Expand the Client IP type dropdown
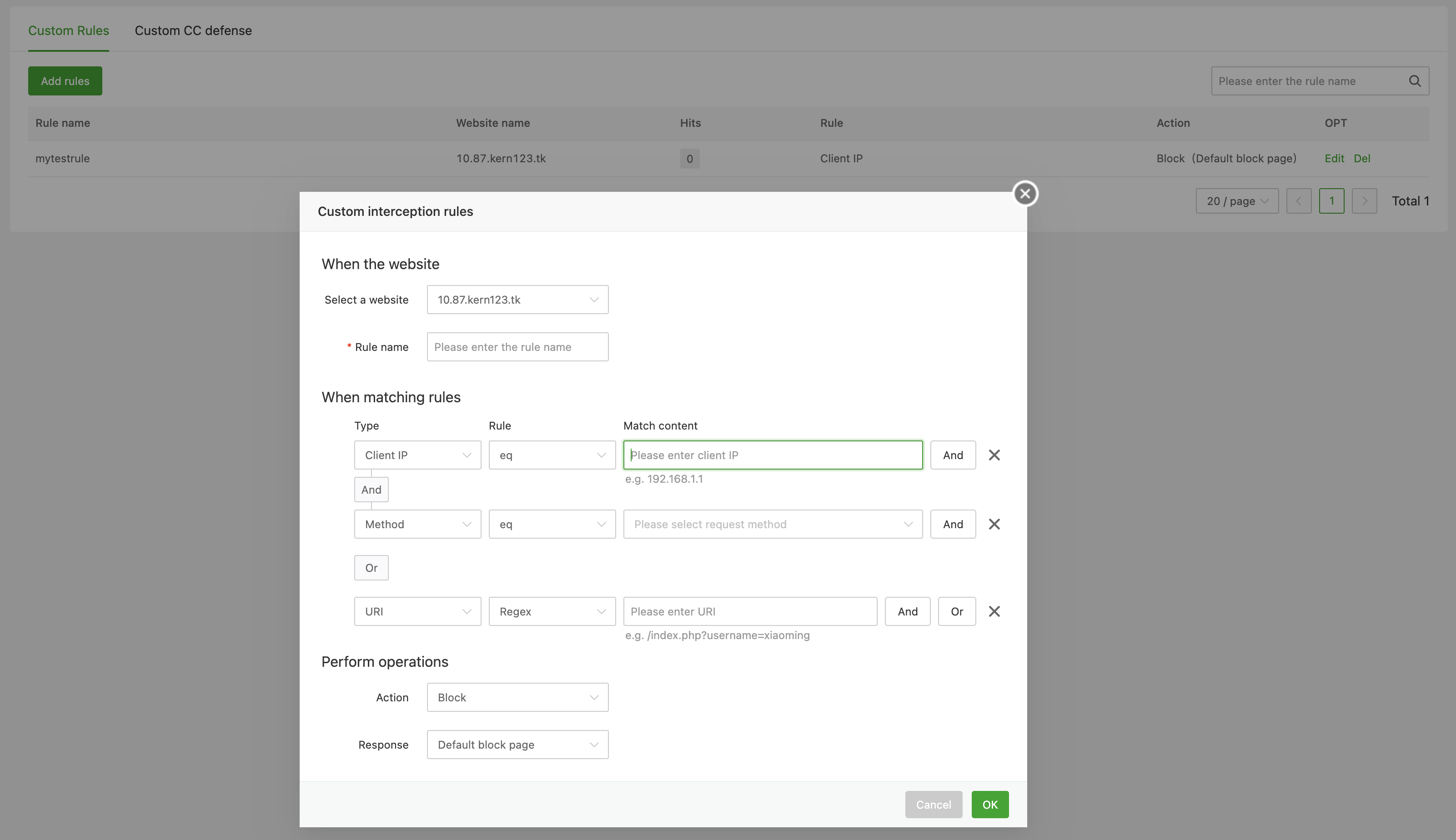 (x=417, y=455)
